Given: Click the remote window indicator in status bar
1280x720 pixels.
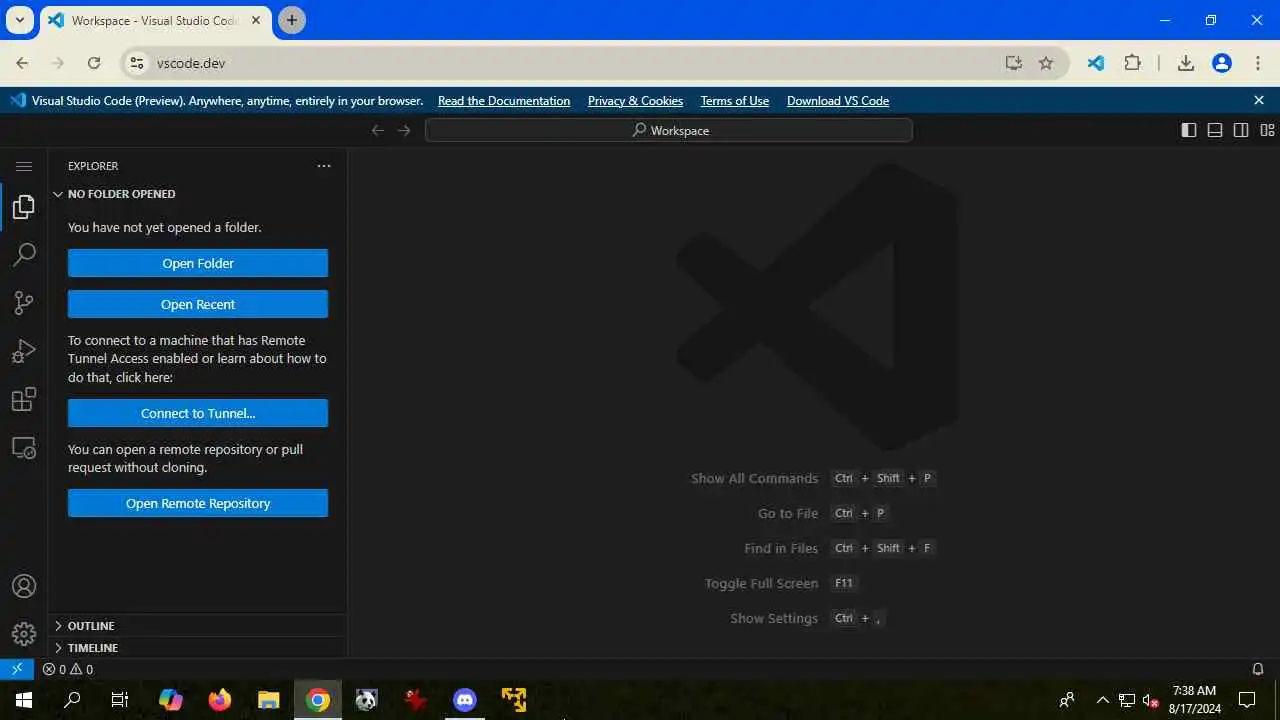Looking at the screenshot, I should point(17,669).
